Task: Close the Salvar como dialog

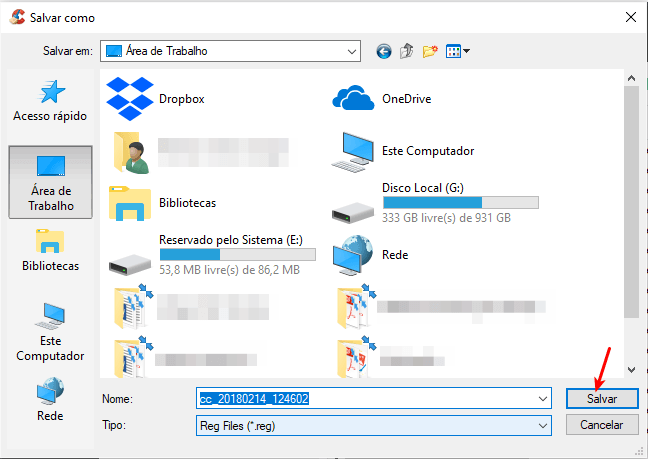Action: pyautogui.click(x=631, y=17)
